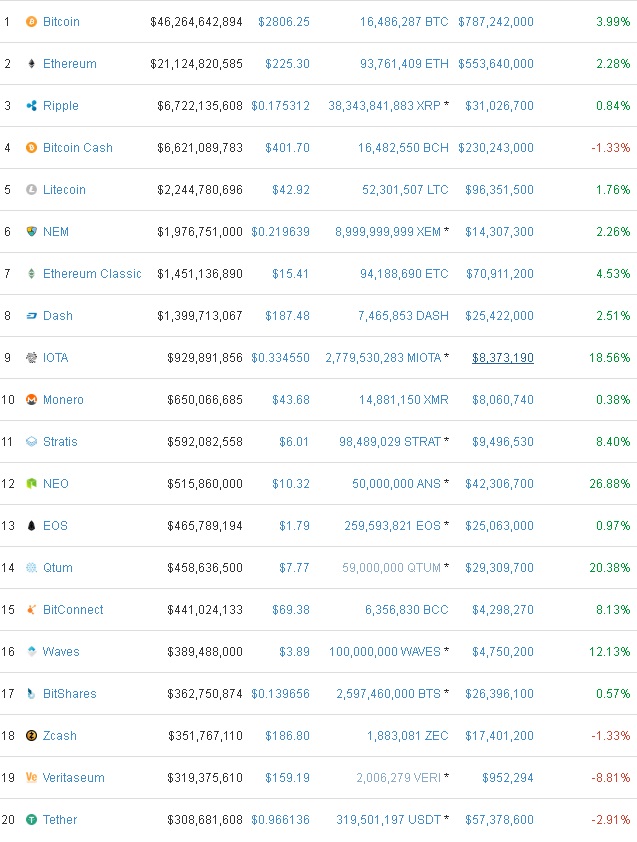This screenshot has height=842, width=637.
Task: Click the IOTA logo icon
Action: click(31, 358)
